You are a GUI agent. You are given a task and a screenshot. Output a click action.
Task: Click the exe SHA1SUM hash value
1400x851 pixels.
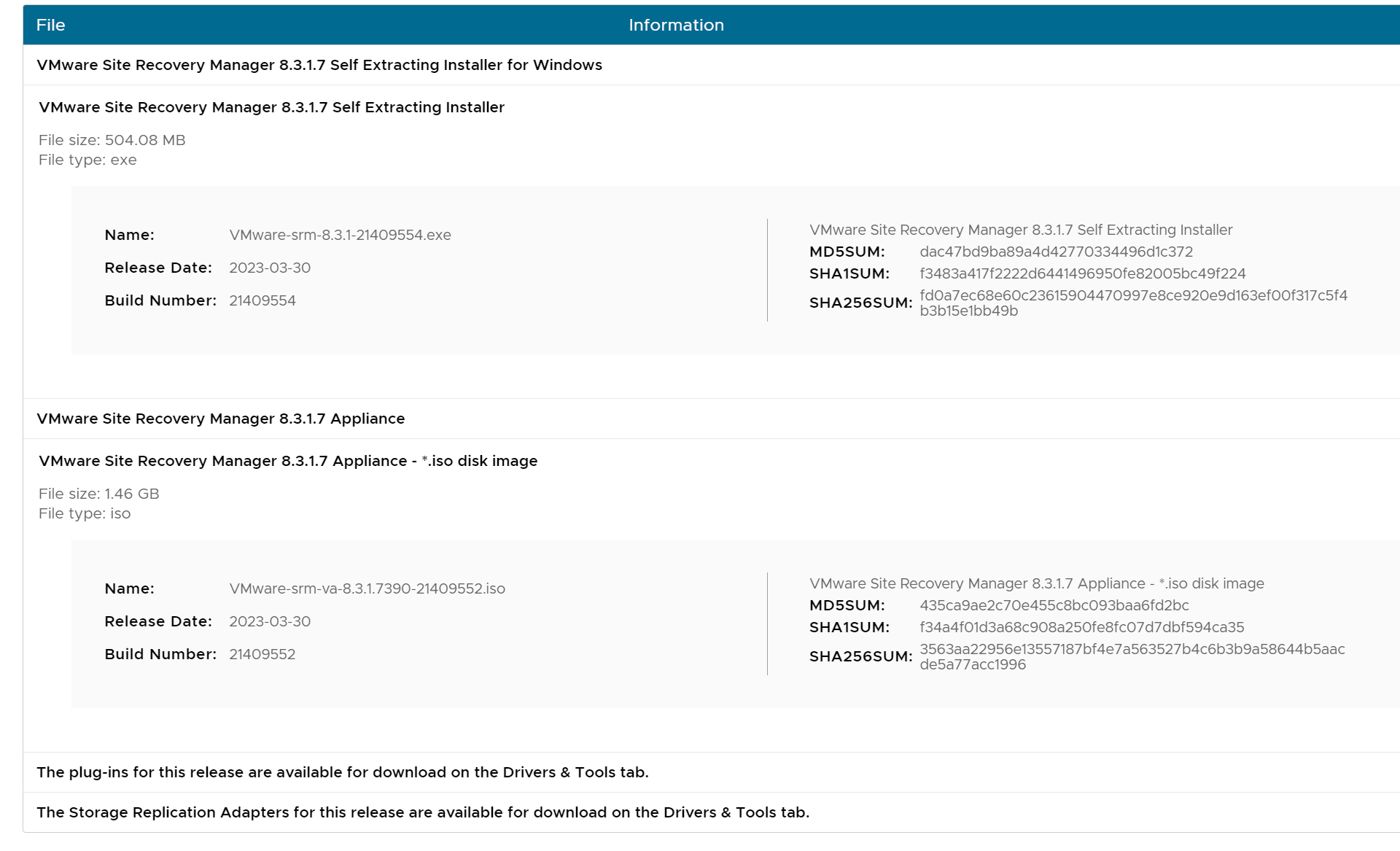point(1082,273)
